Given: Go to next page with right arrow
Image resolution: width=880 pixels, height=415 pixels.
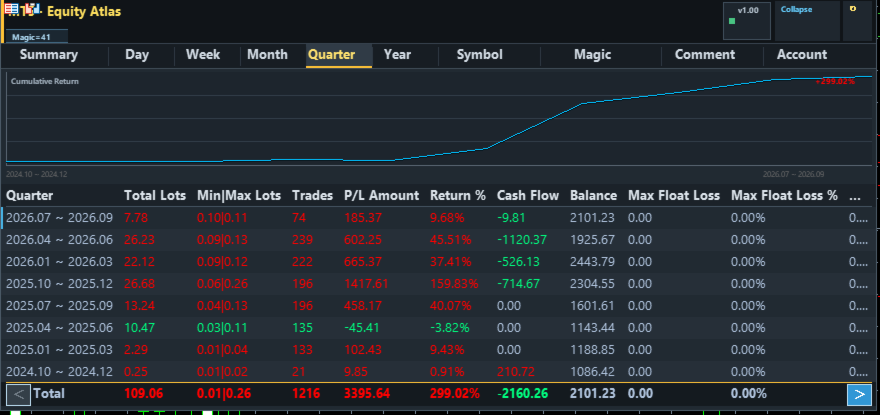Looking at the screenshot, I should pyautogui.click(x=859, y=395).
